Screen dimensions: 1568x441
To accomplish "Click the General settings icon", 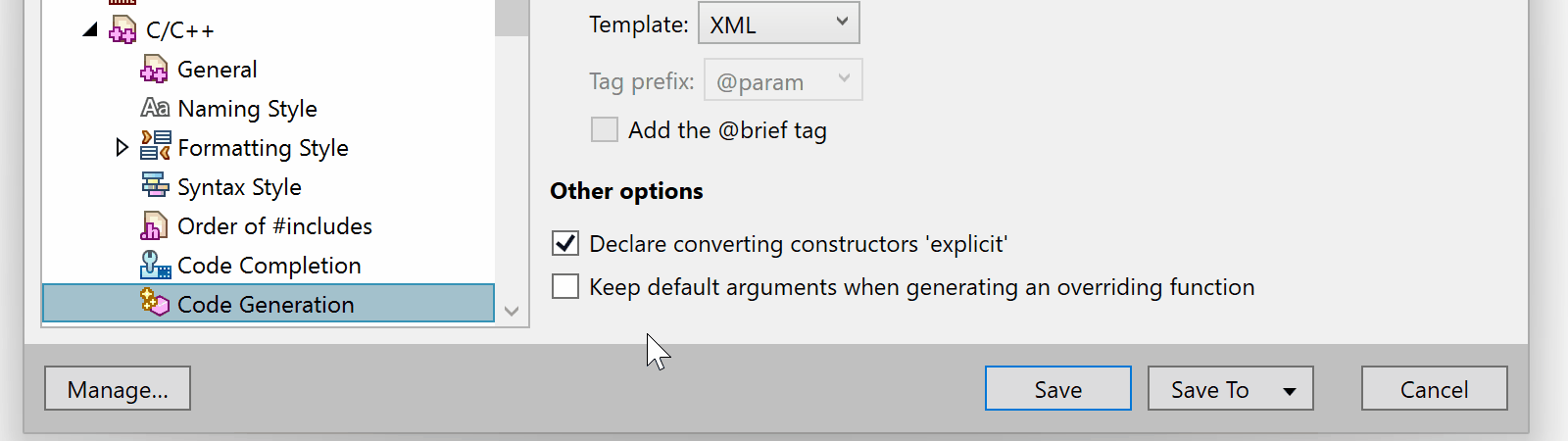I will click(x=155, y=70).
